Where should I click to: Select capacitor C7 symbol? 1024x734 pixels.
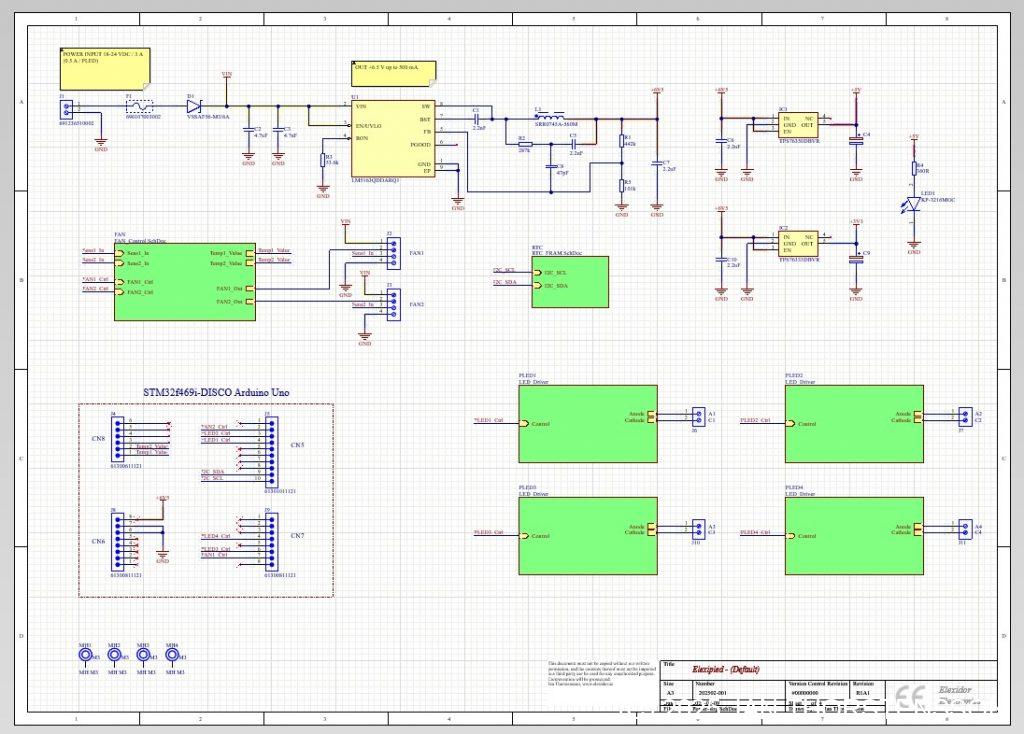tap(657, 164)
